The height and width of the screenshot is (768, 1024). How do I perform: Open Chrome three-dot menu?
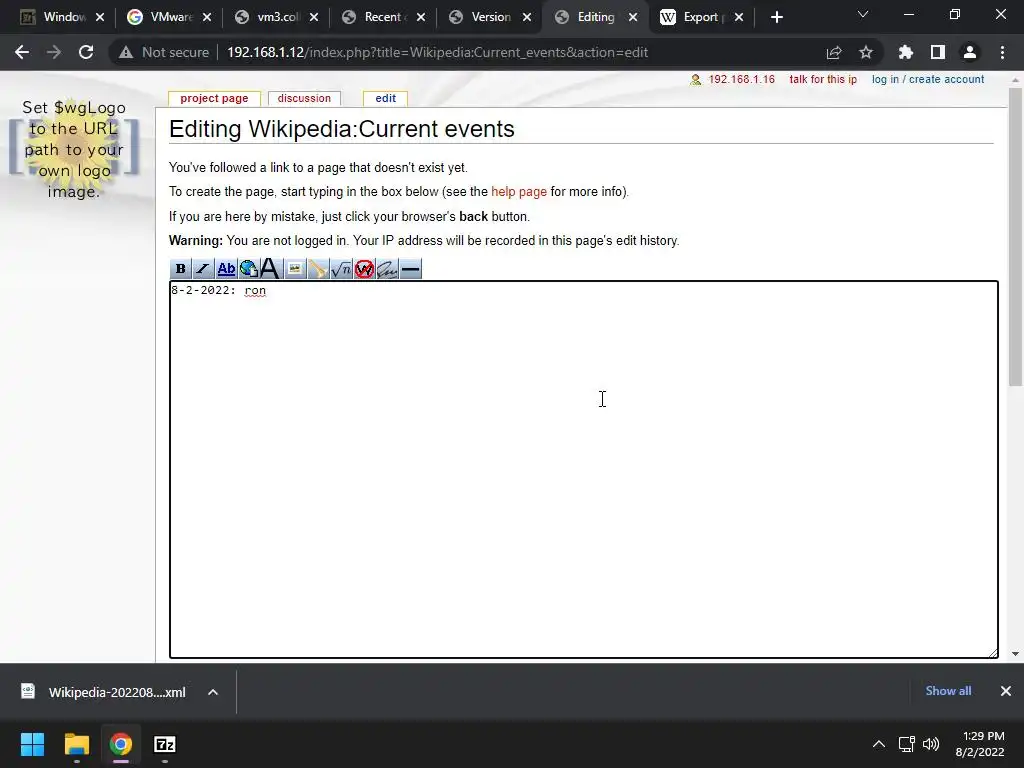(x=1002, y=52)
